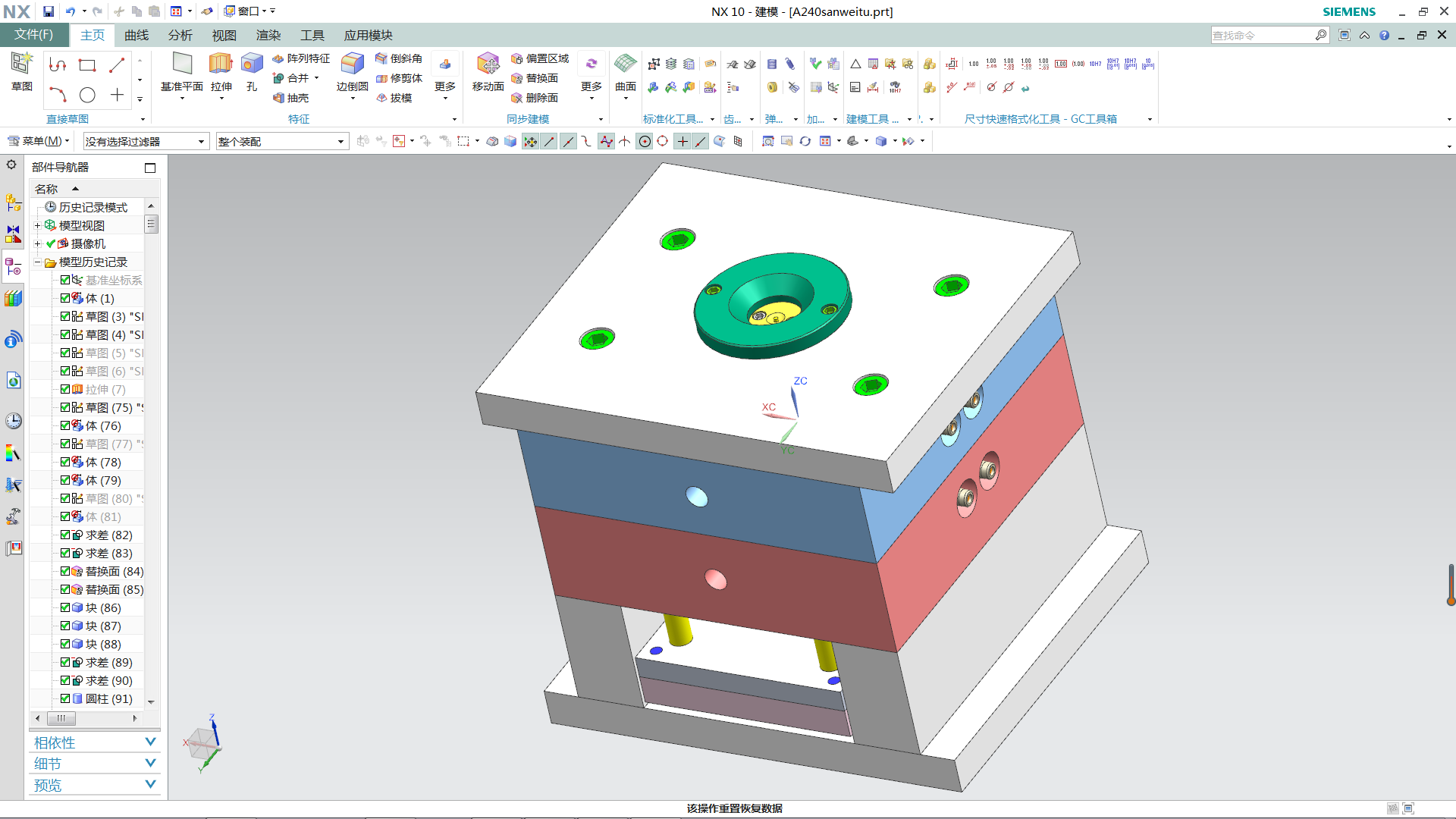Open the 没有选择过滤器 dropdown
Image resolution: width=1456 pixels, height=819 pixels.
click(x=201, y=142)
